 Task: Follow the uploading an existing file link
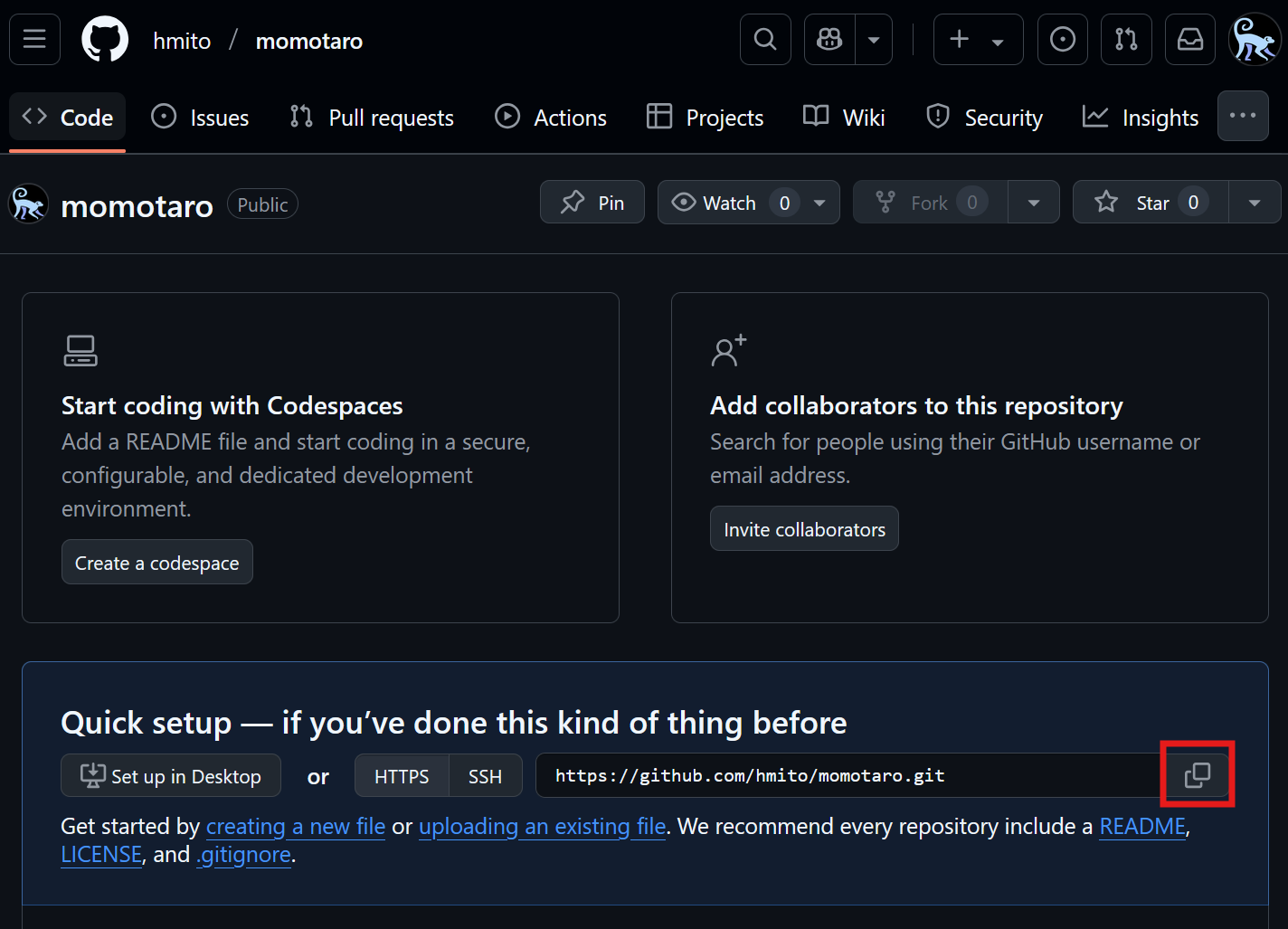[x=543, y=826]
